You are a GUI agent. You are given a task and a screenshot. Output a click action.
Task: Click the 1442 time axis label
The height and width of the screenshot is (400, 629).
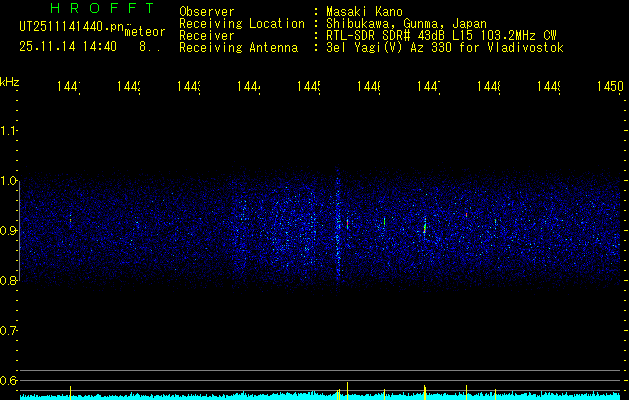coord(128,87)
